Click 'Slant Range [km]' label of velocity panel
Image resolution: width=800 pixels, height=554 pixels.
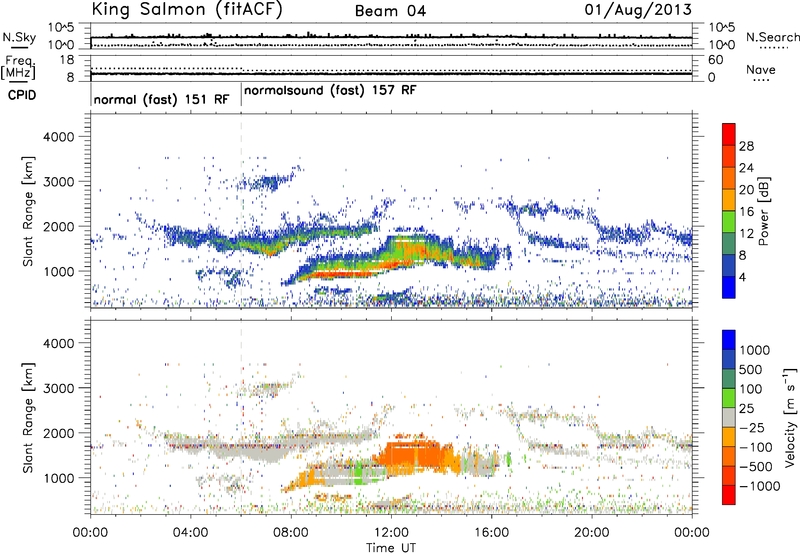pos(28,417)
